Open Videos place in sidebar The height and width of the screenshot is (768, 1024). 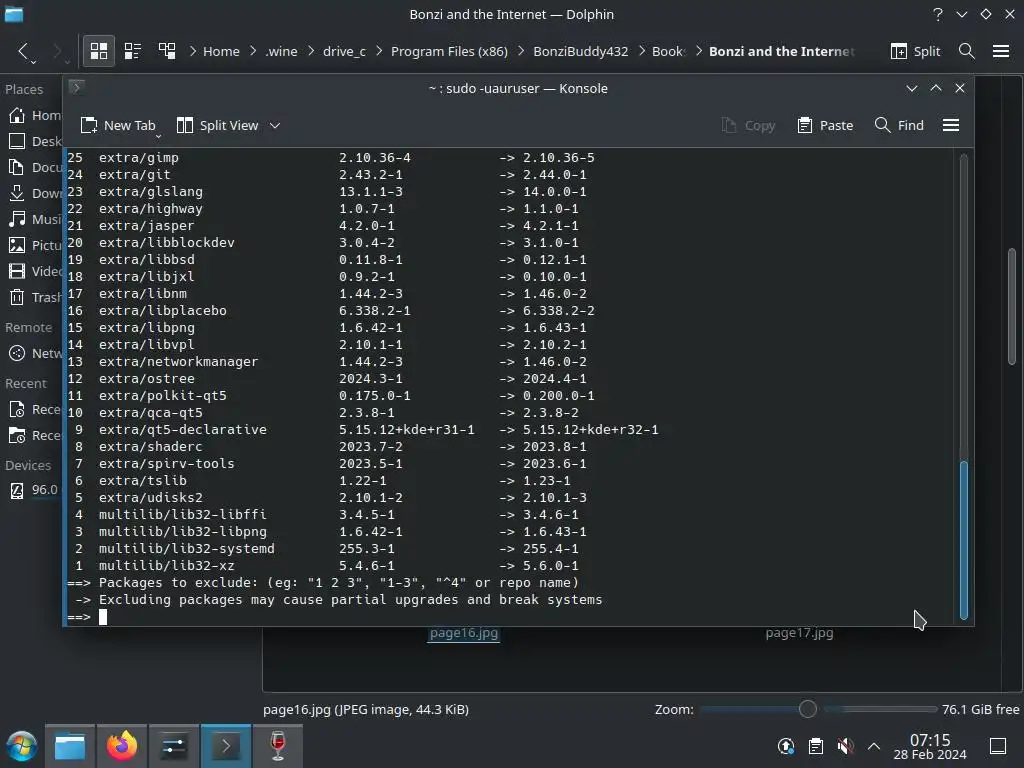click(35, 272)
